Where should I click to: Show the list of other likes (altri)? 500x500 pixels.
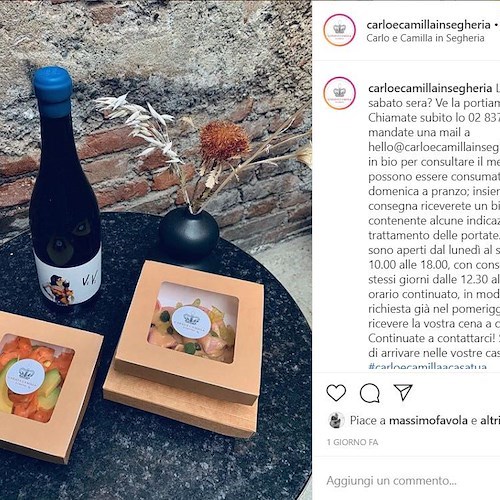tap(490, 420)
